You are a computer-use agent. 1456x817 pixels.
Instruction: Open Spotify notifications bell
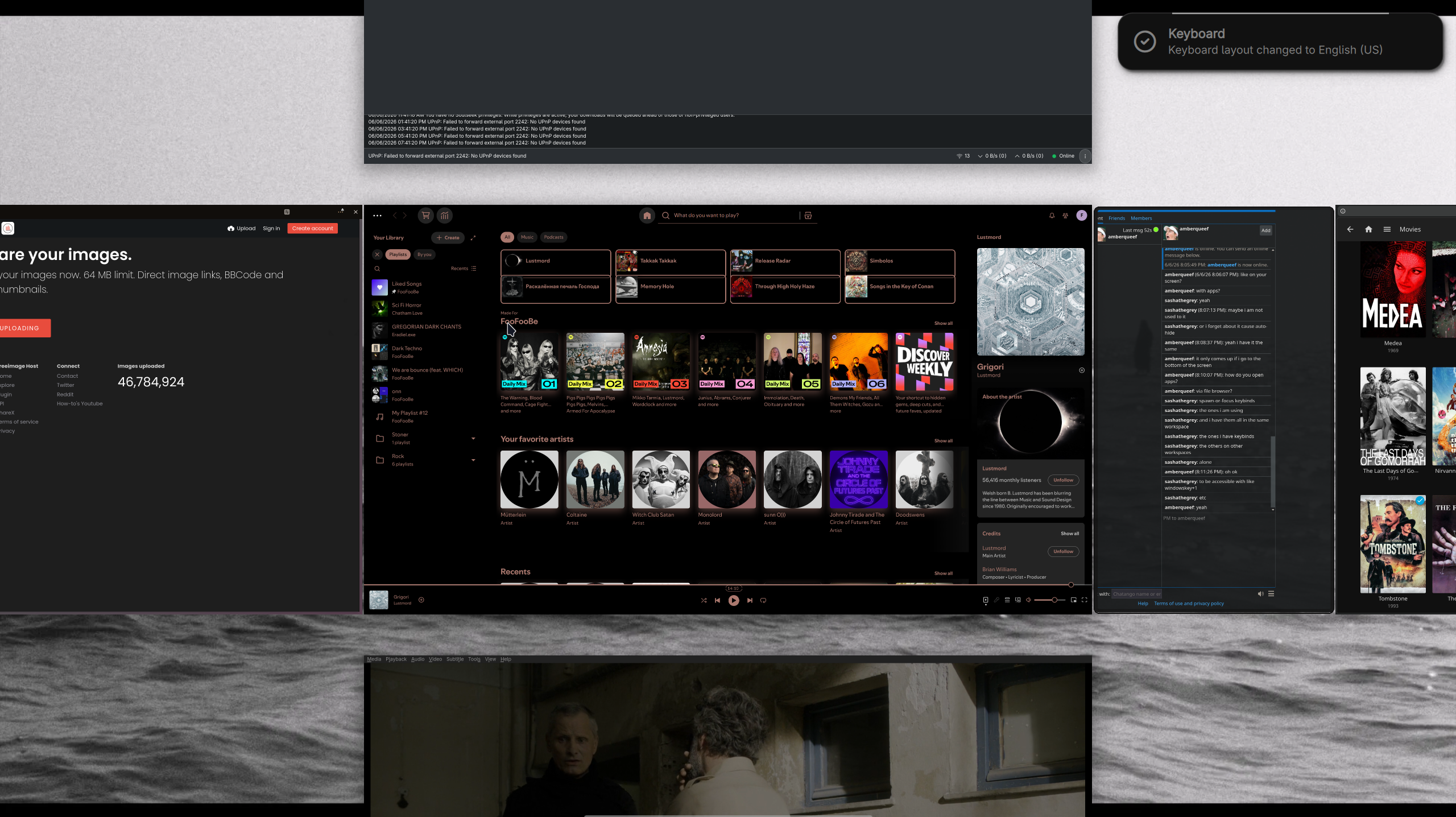coord(1052,216)
